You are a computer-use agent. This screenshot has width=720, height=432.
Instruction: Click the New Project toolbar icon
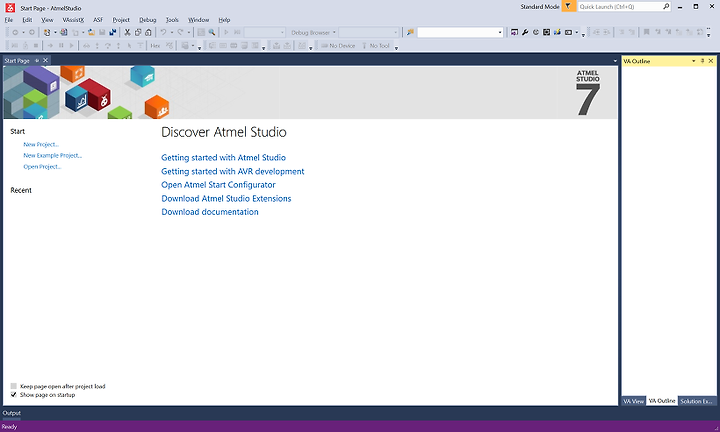click(x=47, y=33)
